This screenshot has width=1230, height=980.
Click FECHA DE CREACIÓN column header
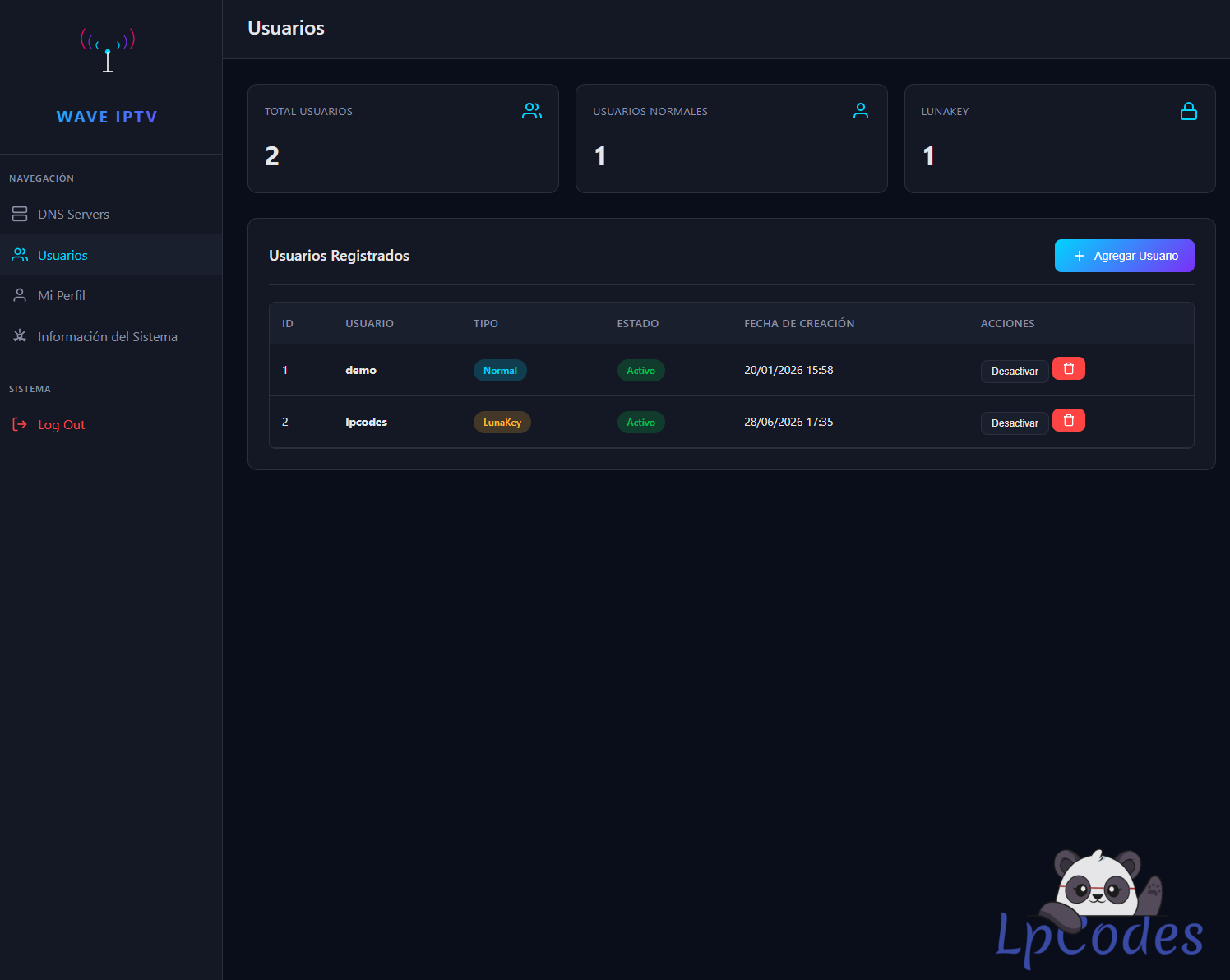pos(799,324)
